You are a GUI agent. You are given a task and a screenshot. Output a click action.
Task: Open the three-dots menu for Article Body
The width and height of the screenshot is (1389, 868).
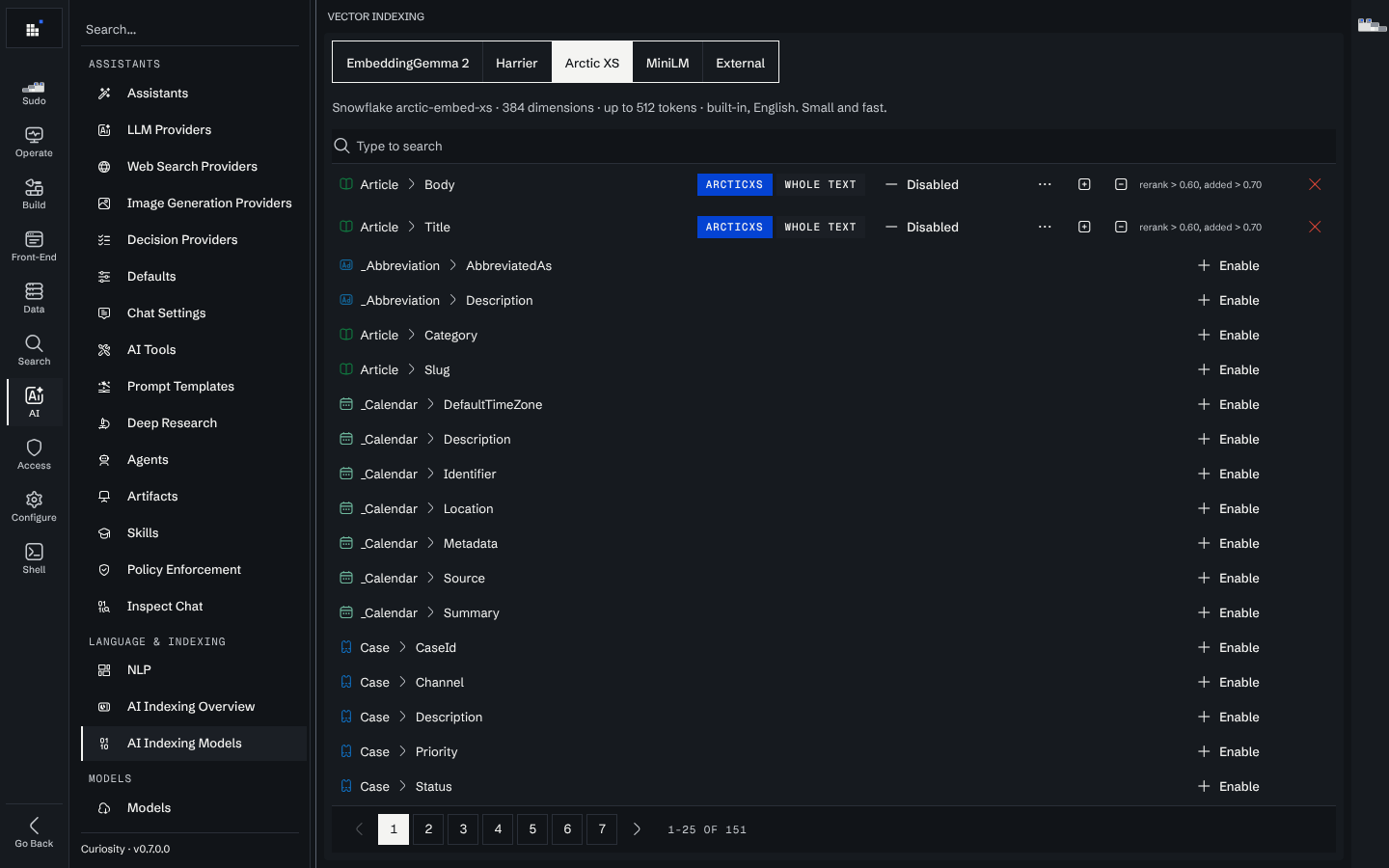tap(1045, 184)
